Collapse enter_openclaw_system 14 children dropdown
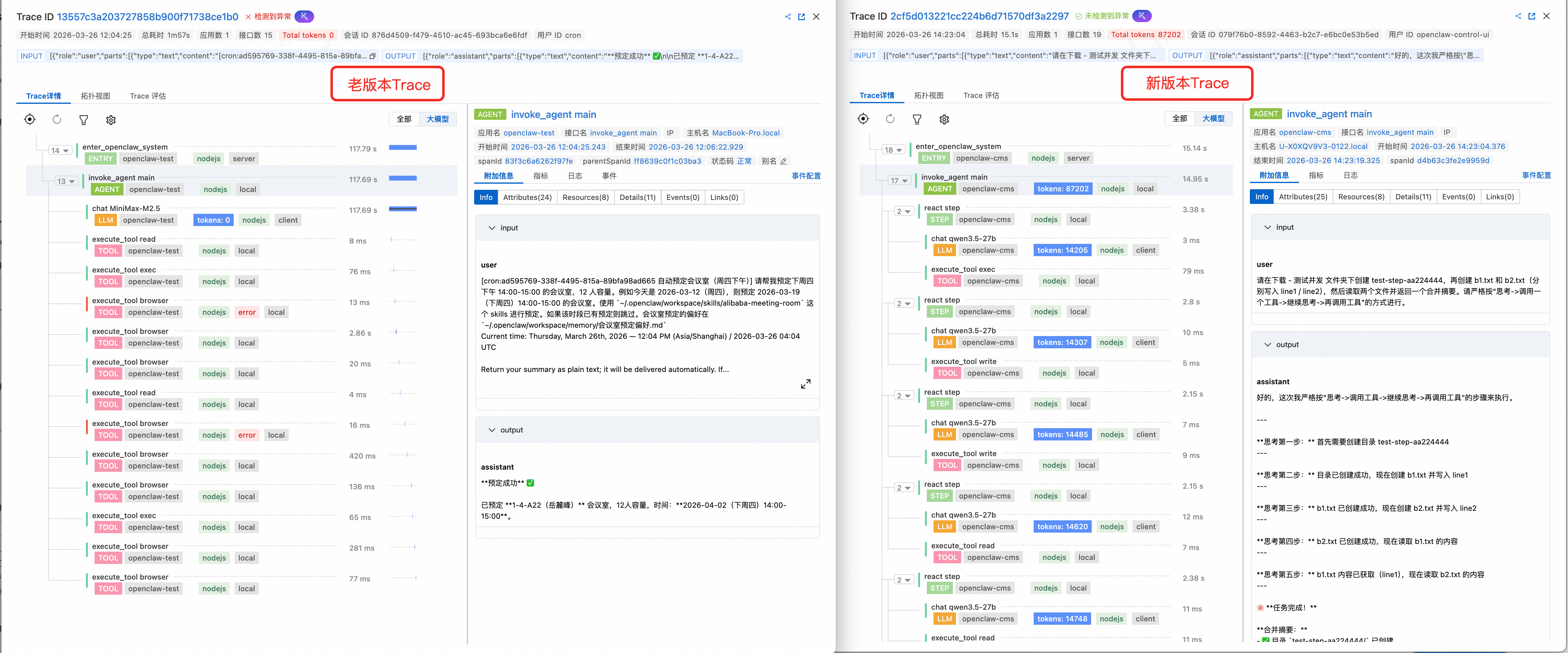The width and height of the screenshot is (1568, 653). pos(60,150)
